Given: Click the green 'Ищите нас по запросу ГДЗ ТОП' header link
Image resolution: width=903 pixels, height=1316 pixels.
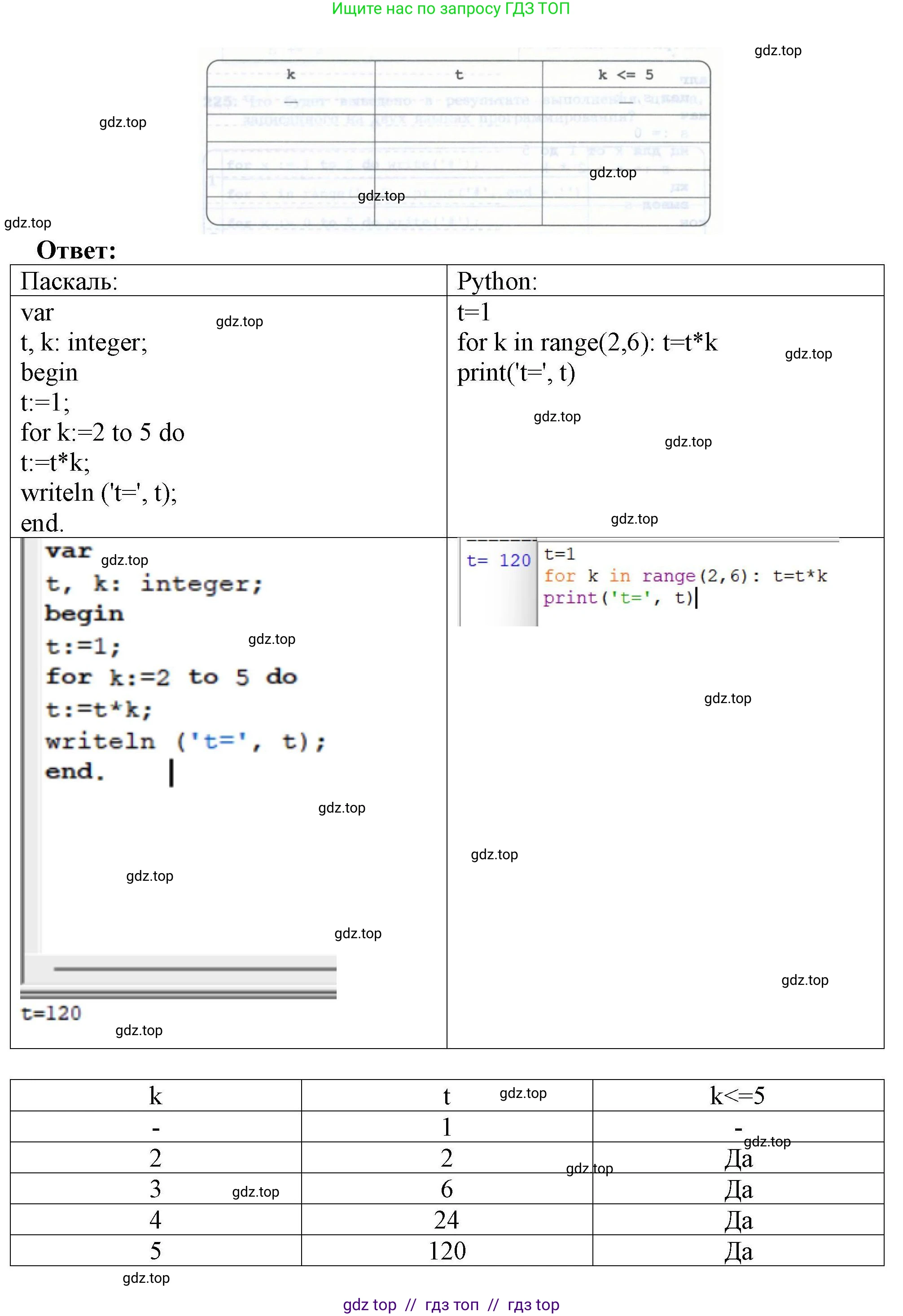Looking at the screenshot, I should click(450, 9).
